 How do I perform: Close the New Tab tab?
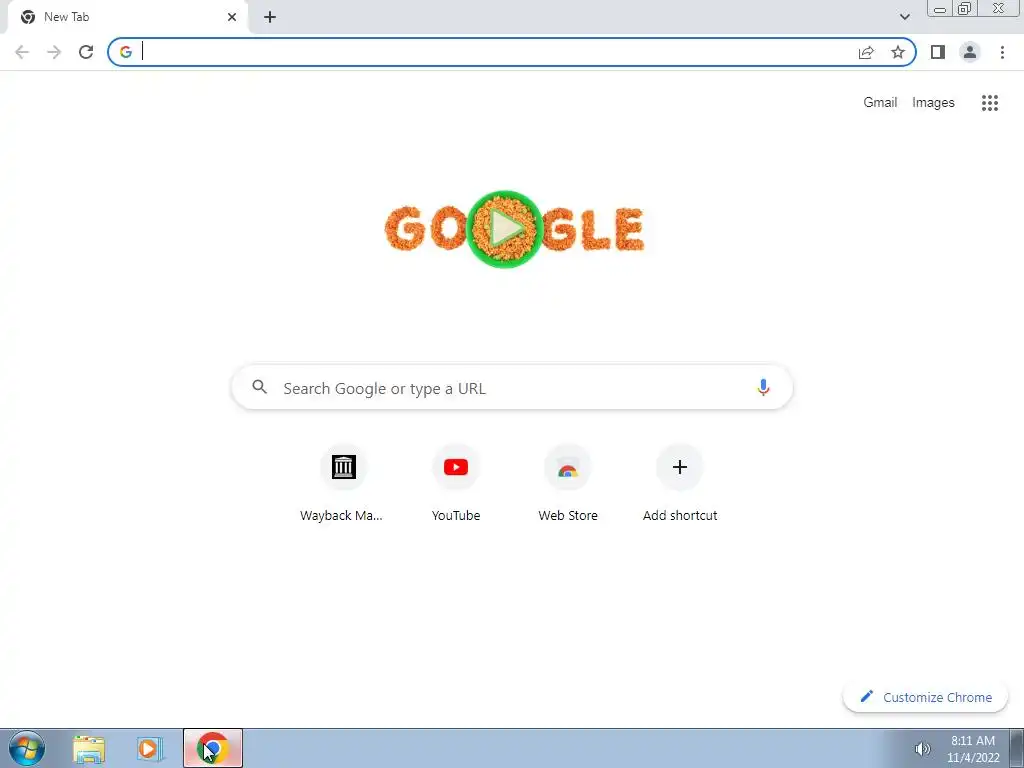232,18
